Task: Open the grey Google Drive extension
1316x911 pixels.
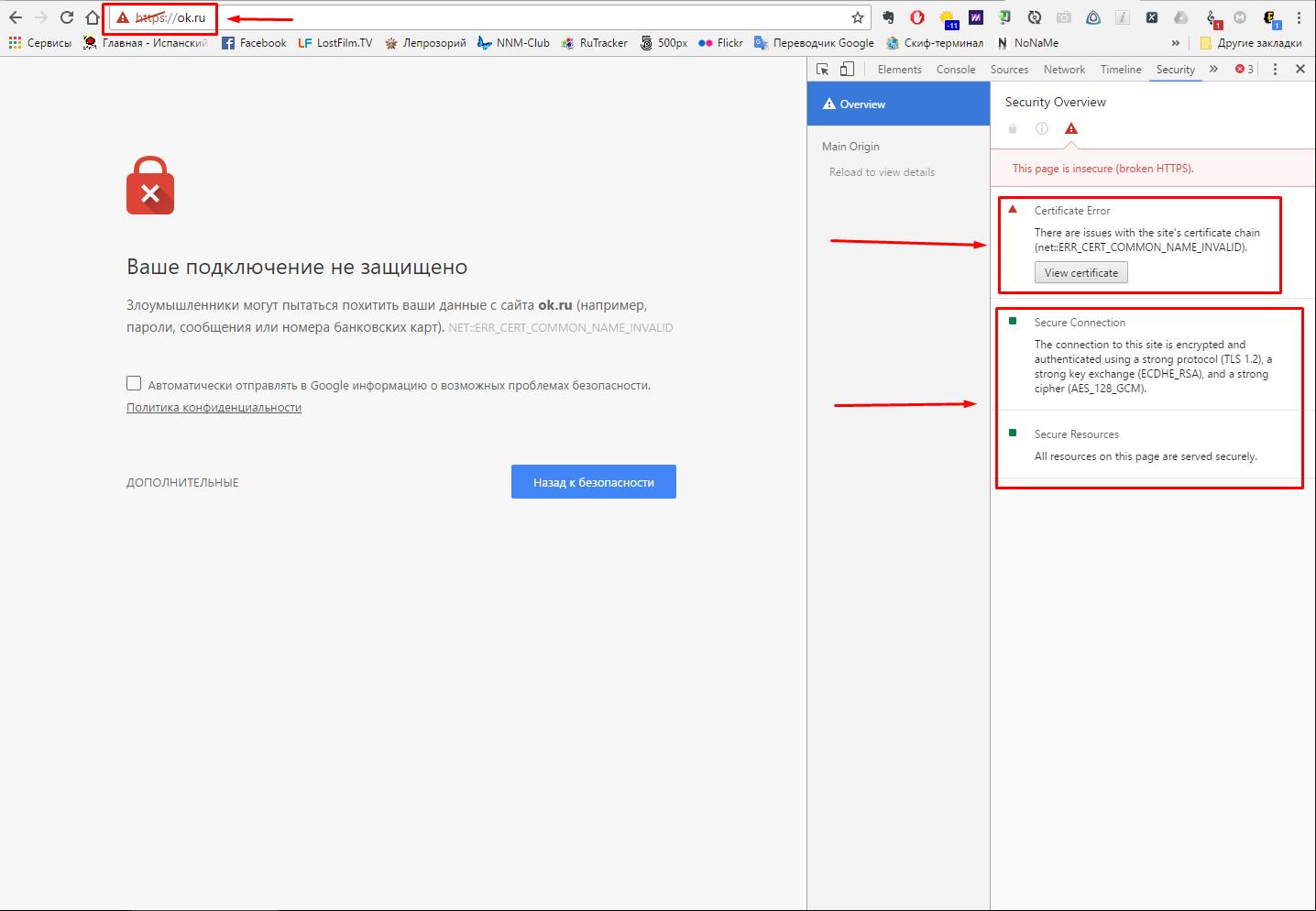Action: (1181, 17)
